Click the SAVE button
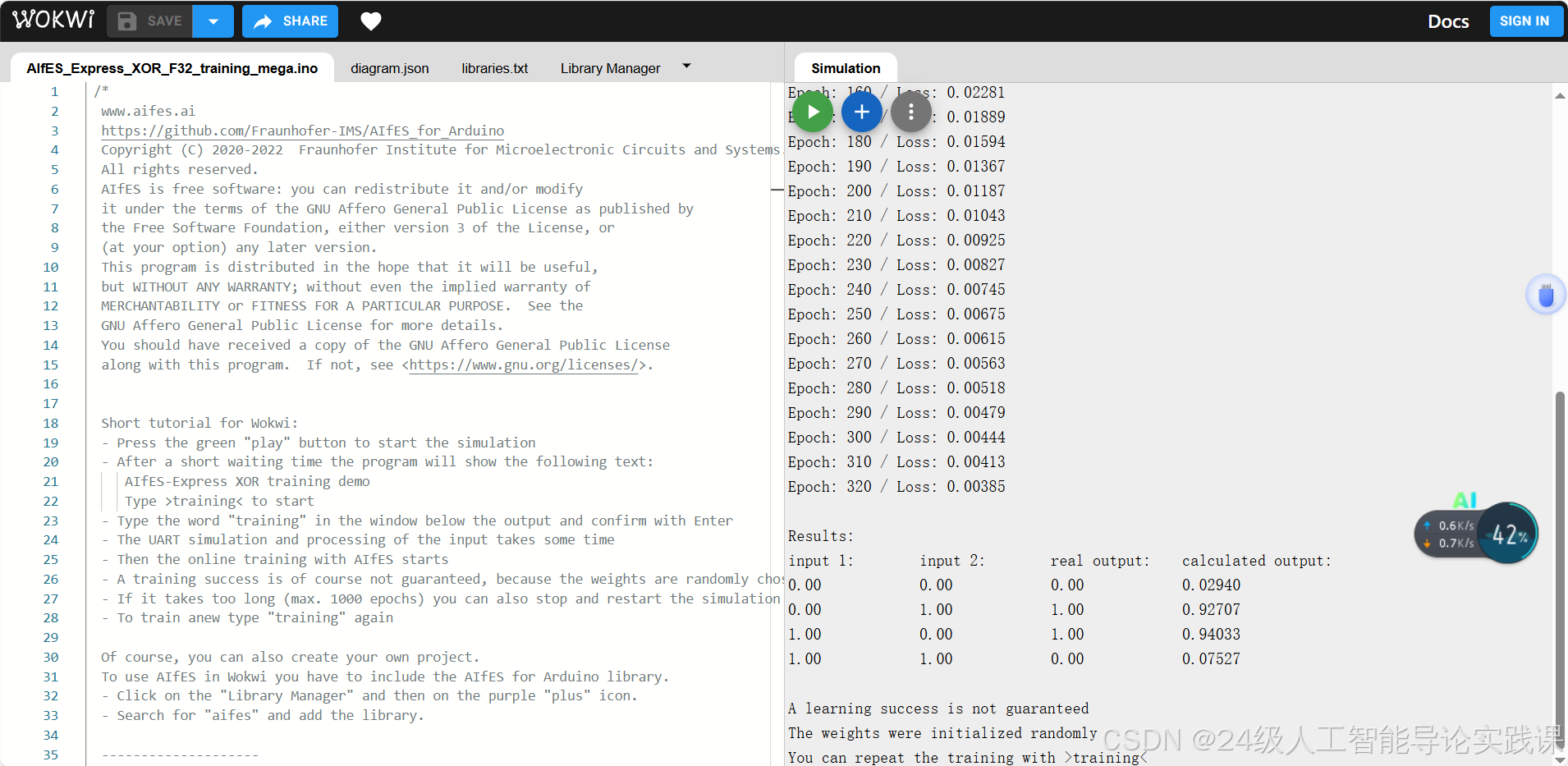Viewport: 1568px width, 766px height. 149,21
